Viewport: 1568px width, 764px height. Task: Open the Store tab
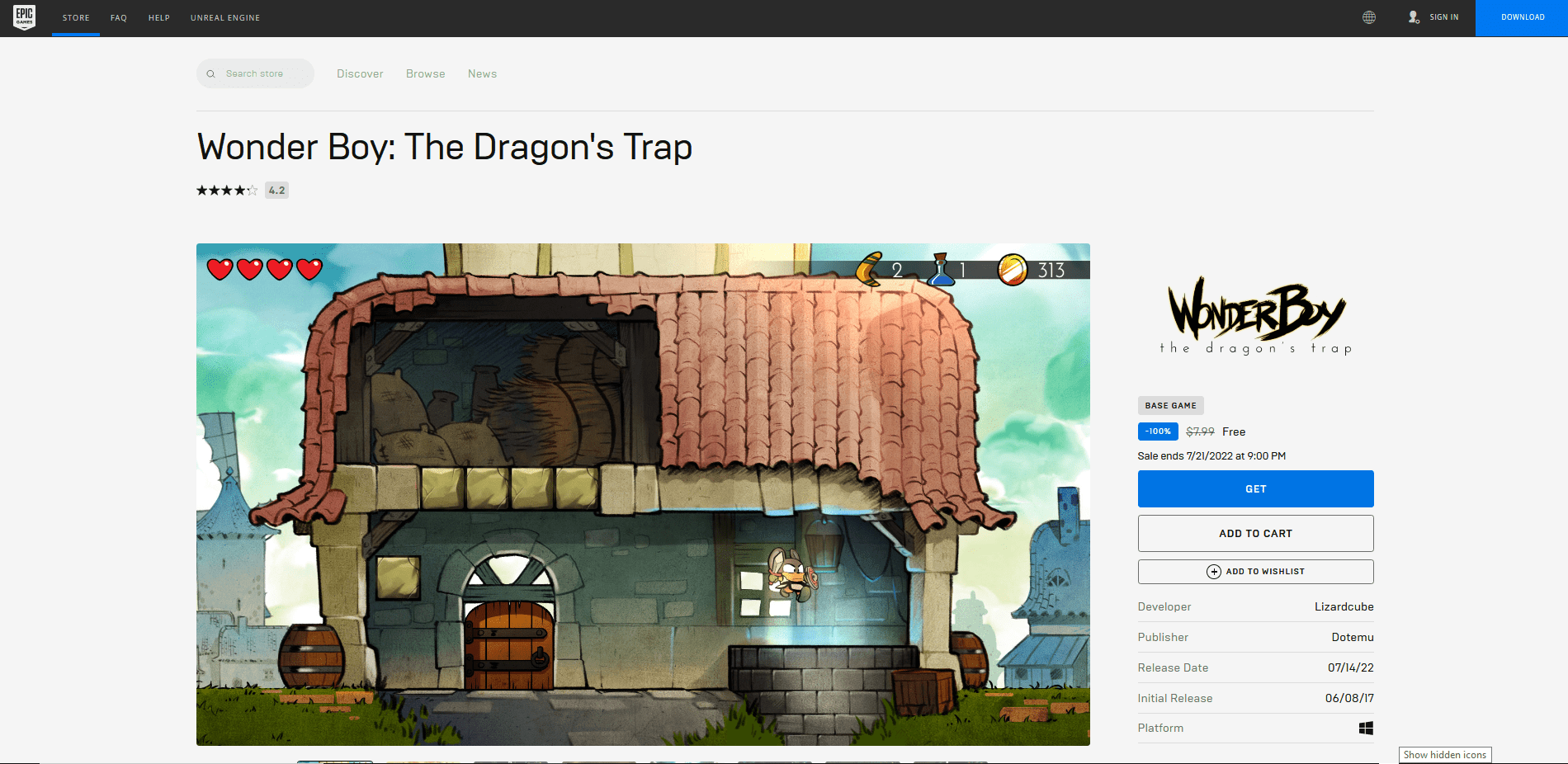click(76, 18)
